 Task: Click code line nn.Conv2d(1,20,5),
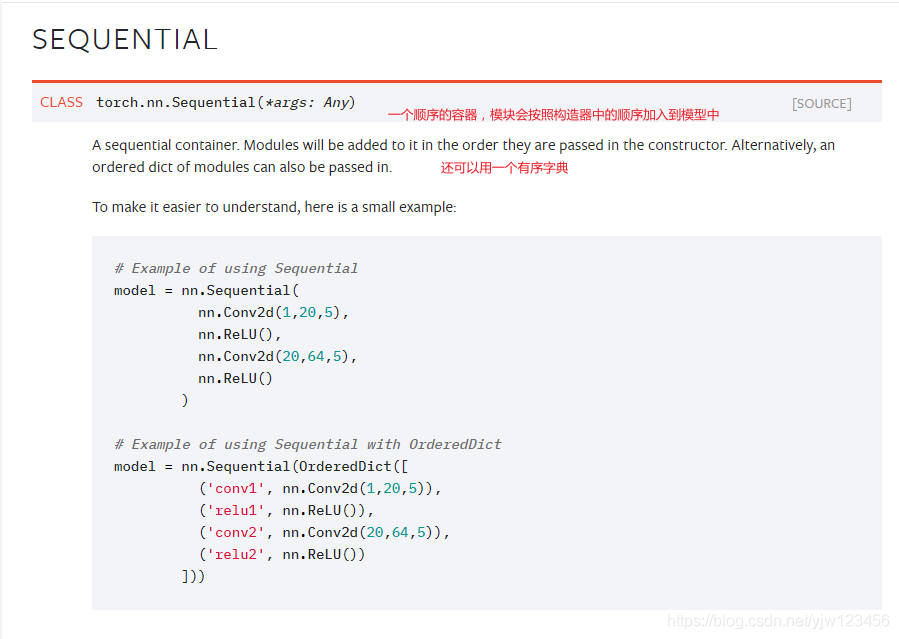pos(273,312)
